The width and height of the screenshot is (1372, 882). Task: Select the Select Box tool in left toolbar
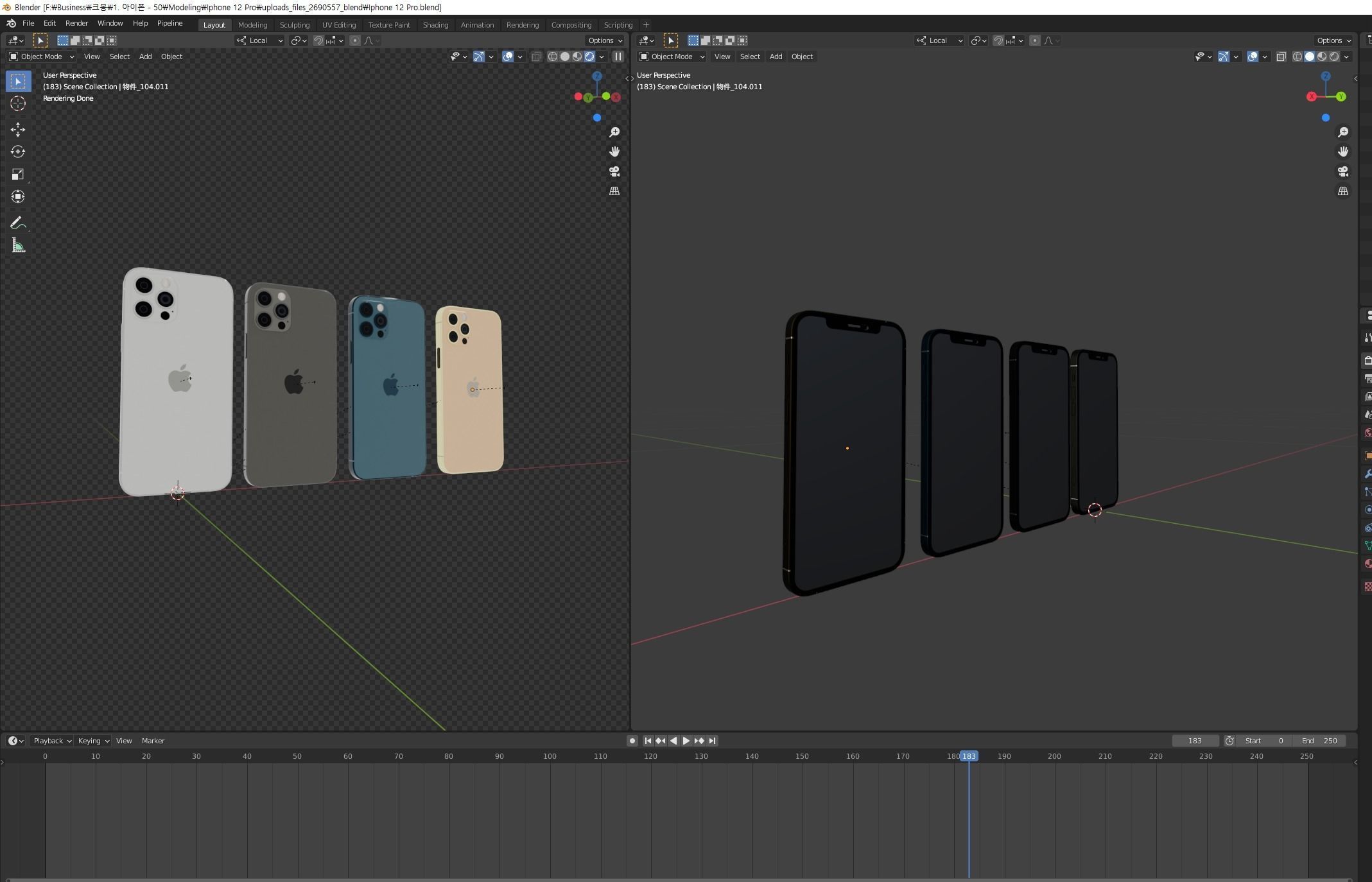point(18,81)
